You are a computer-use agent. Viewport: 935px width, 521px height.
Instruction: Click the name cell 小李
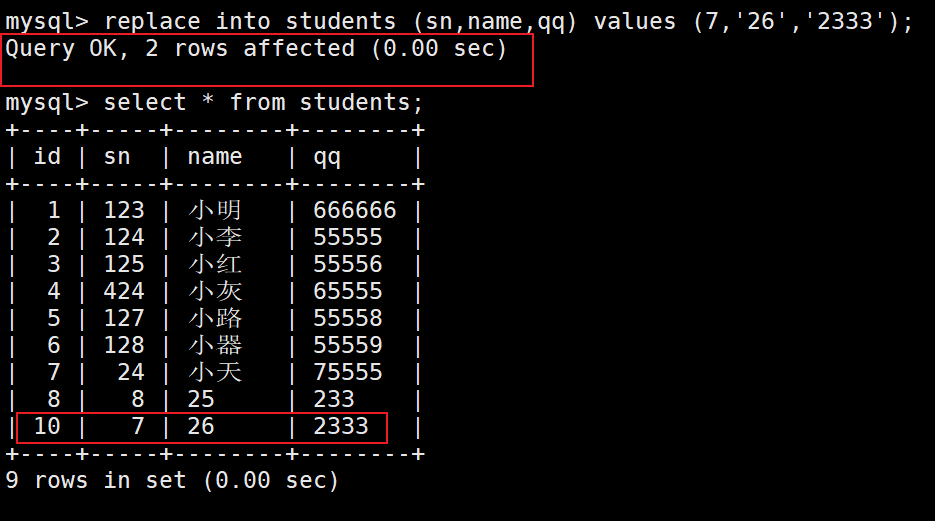215,237
